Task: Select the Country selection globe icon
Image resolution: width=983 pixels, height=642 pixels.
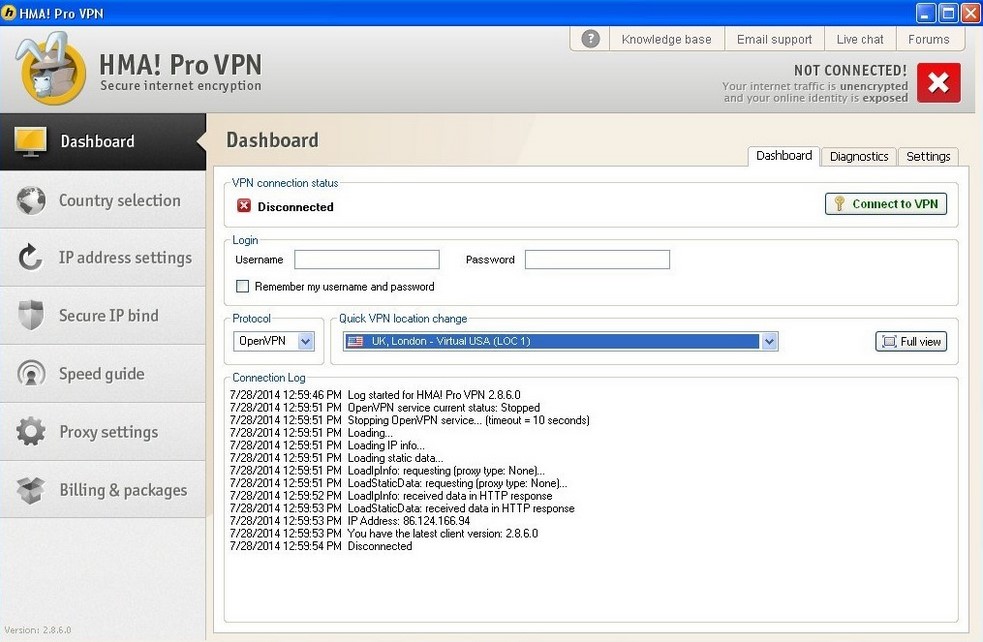Action: tap(30, 199)
